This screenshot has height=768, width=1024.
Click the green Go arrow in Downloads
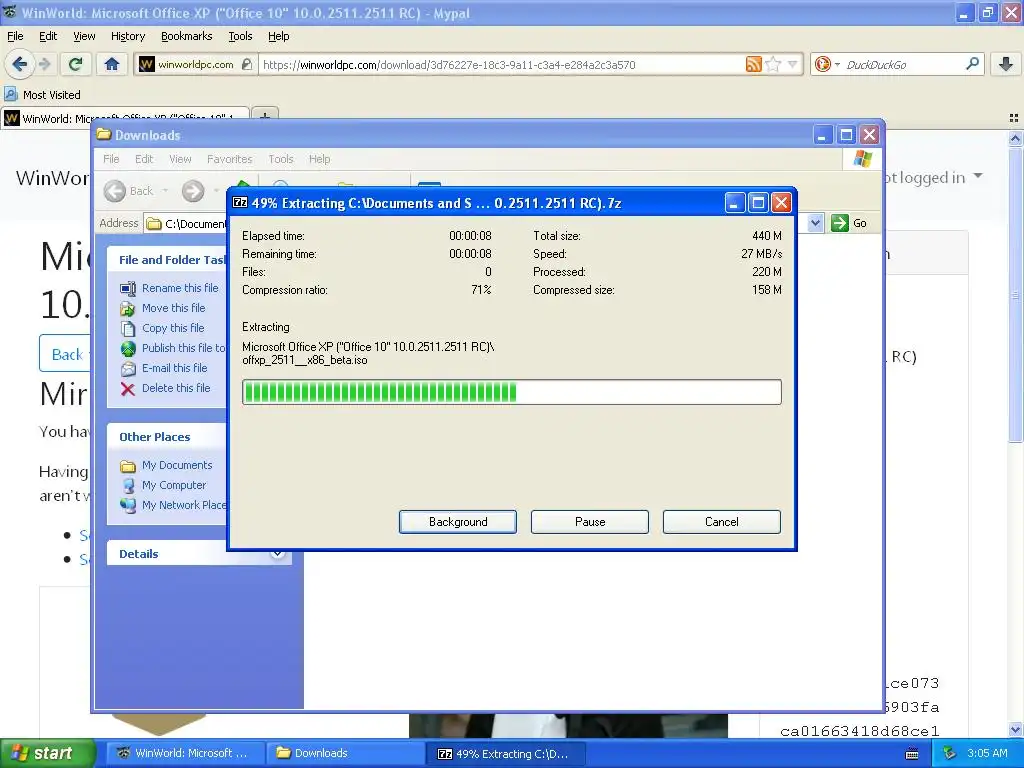click(x=839, y=223)
